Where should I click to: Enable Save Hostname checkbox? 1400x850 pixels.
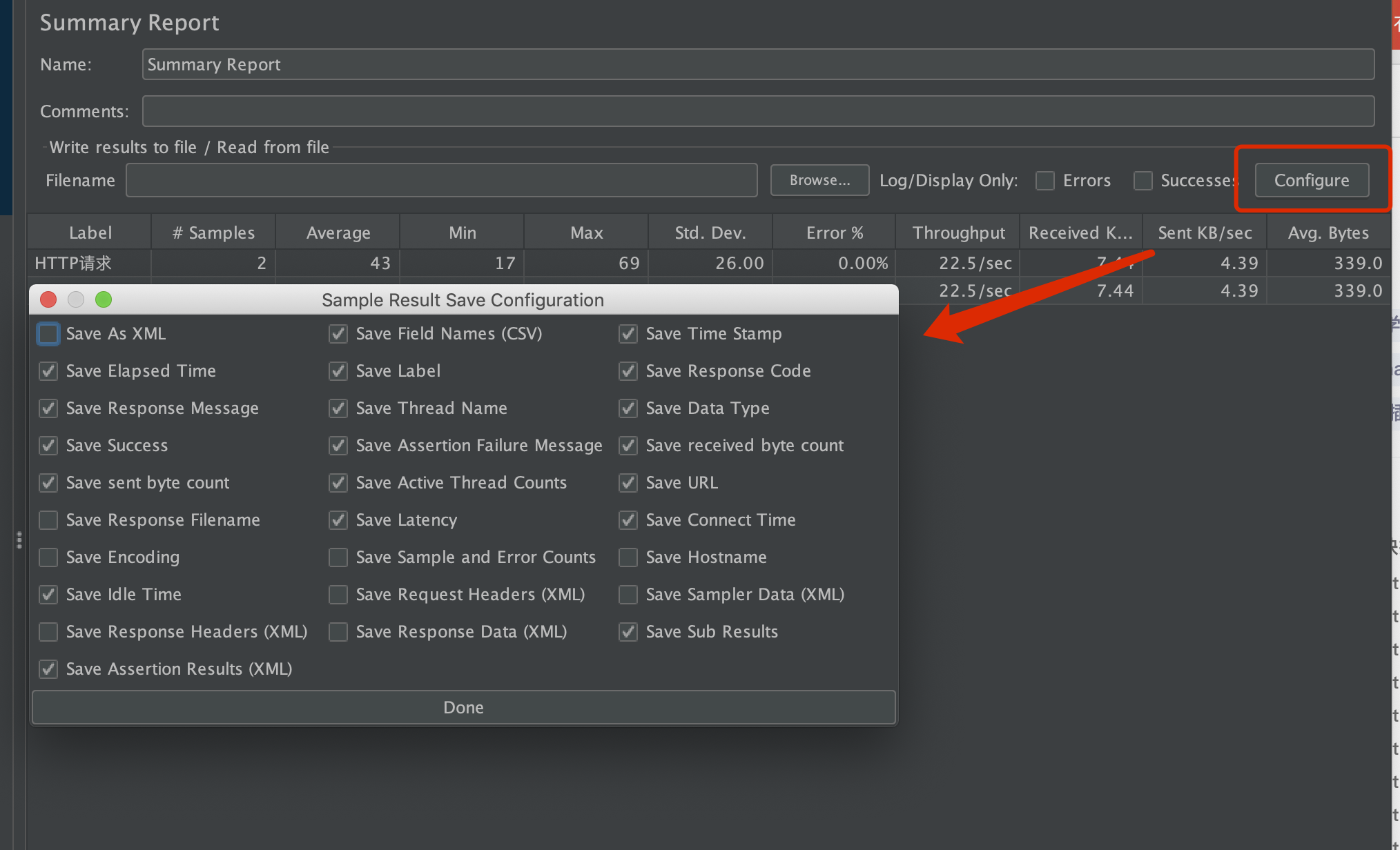point(628,557)
